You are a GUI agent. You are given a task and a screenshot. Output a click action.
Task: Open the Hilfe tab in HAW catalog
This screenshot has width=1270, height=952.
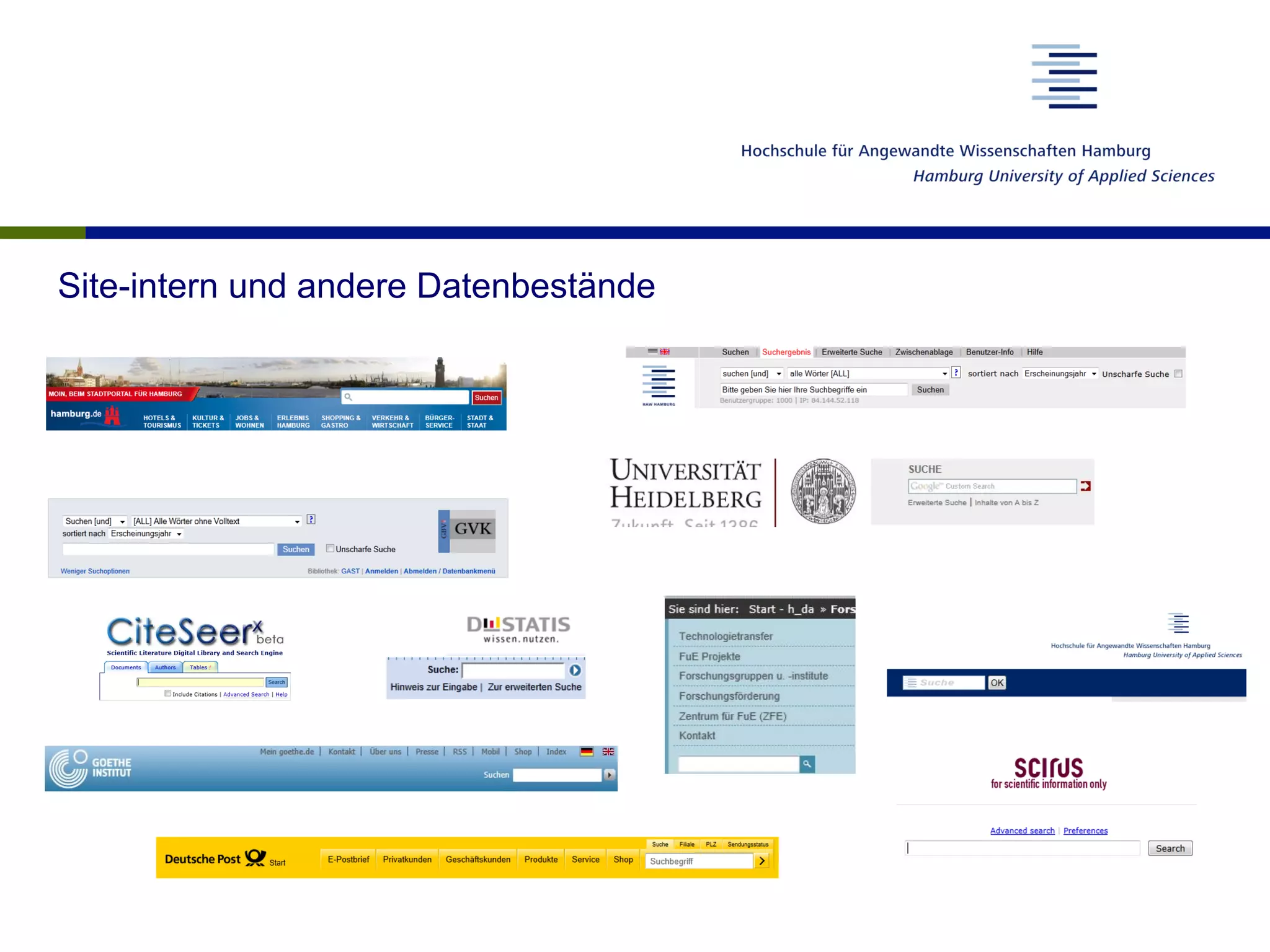1035,352
